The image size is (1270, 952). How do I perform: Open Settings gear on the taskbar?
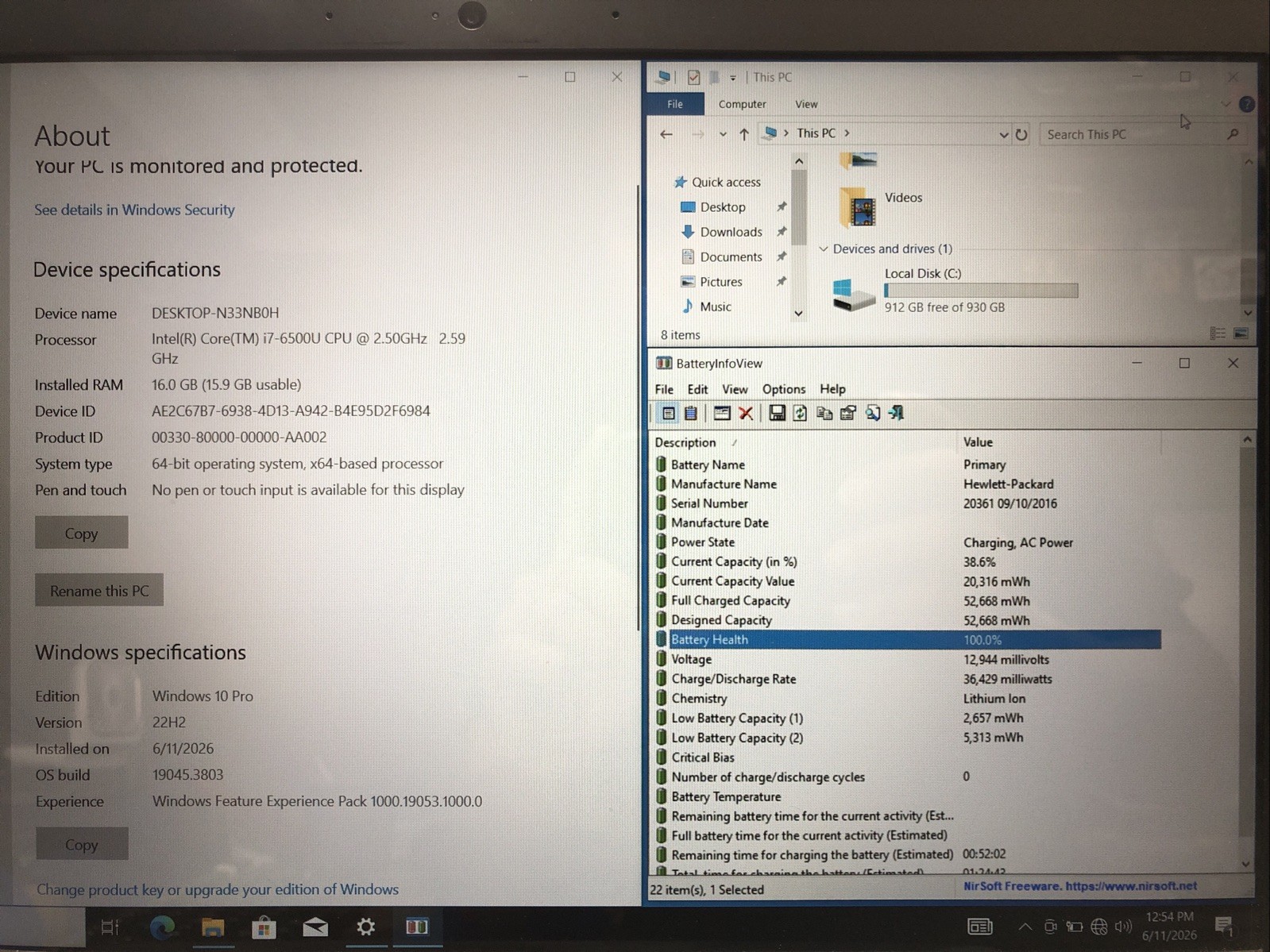pos(365,927)
